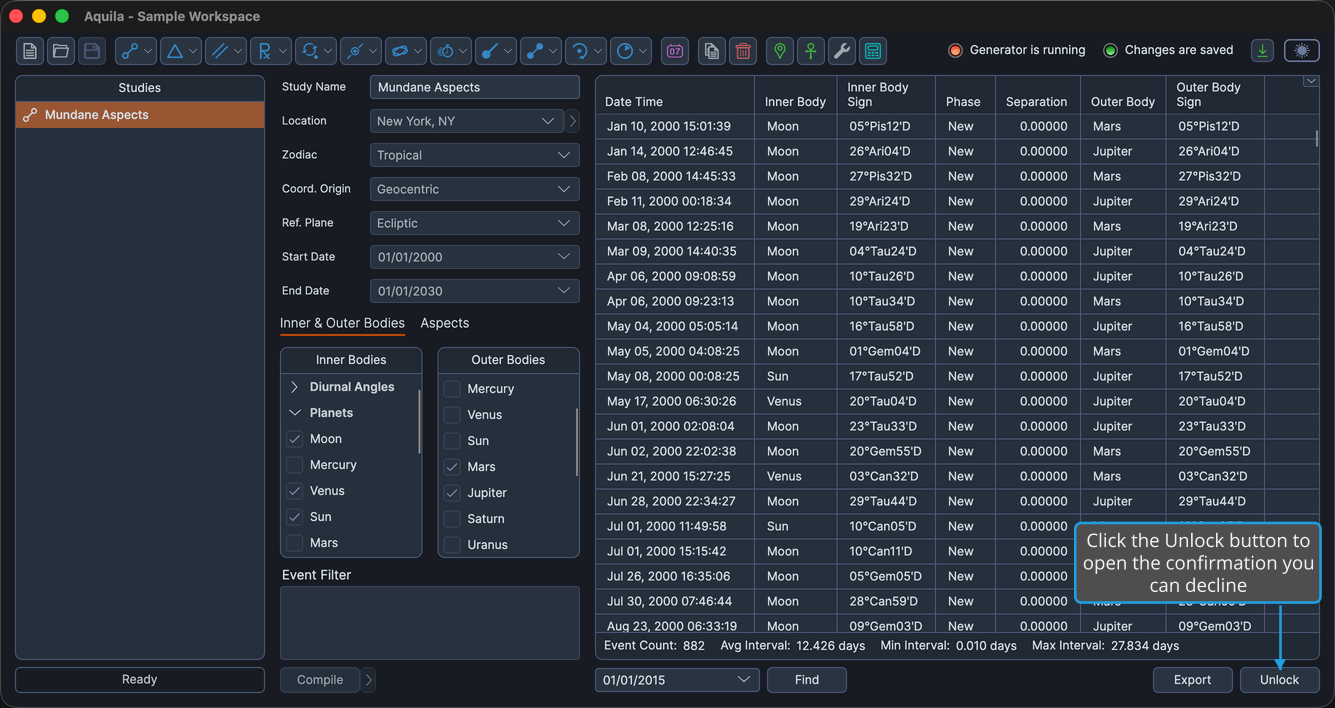Click the Unlock button

click(x=1279, y=680)
